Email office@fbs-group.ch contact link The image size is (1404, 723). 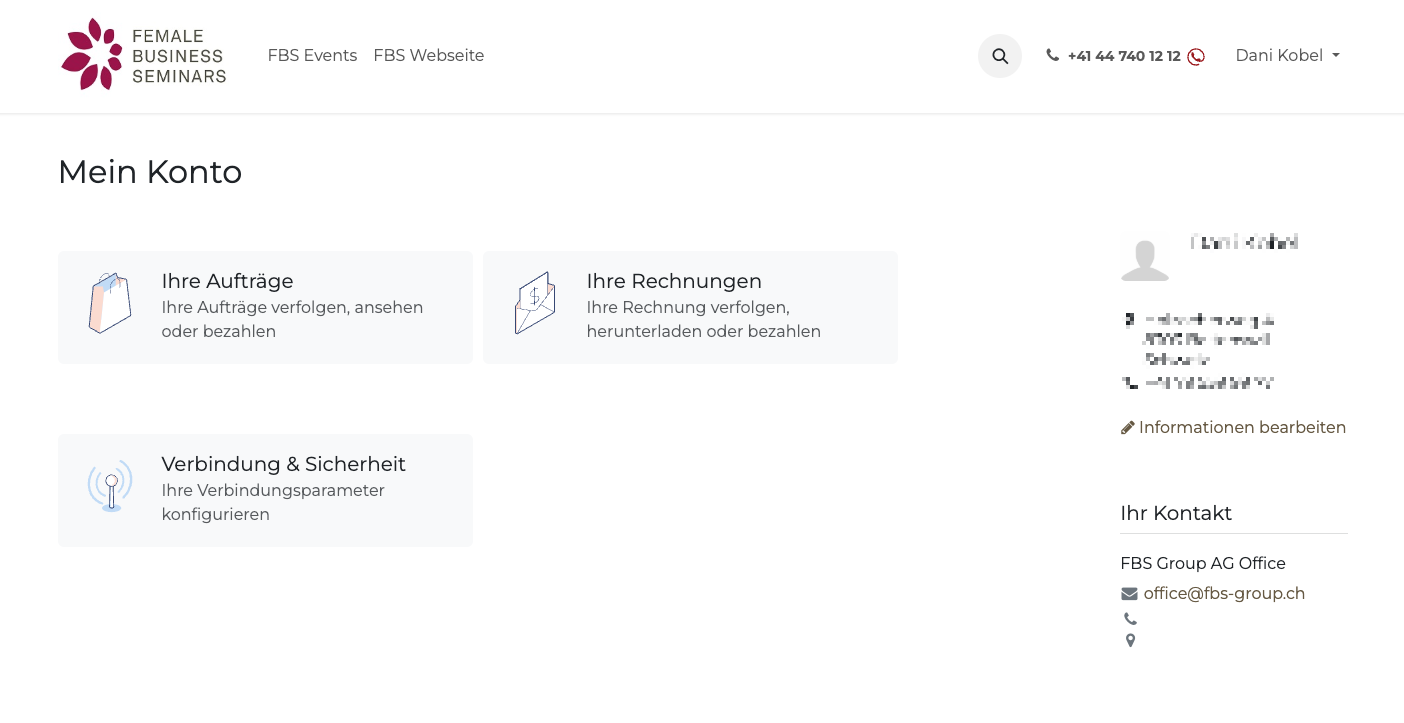tap(1224, 594)
